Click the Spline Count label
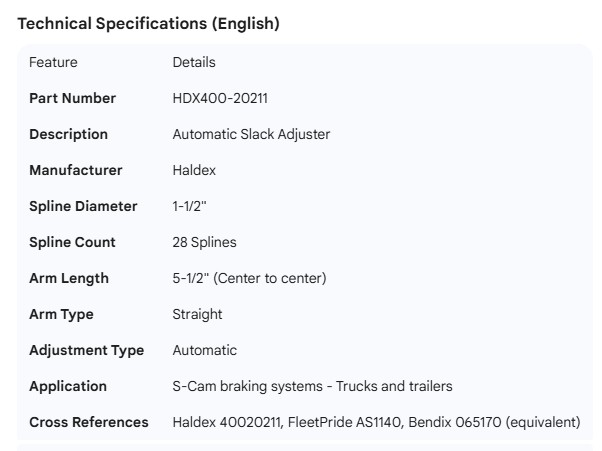Image resolution: width=602 pixels, height=451 pixels. point(72,242)
